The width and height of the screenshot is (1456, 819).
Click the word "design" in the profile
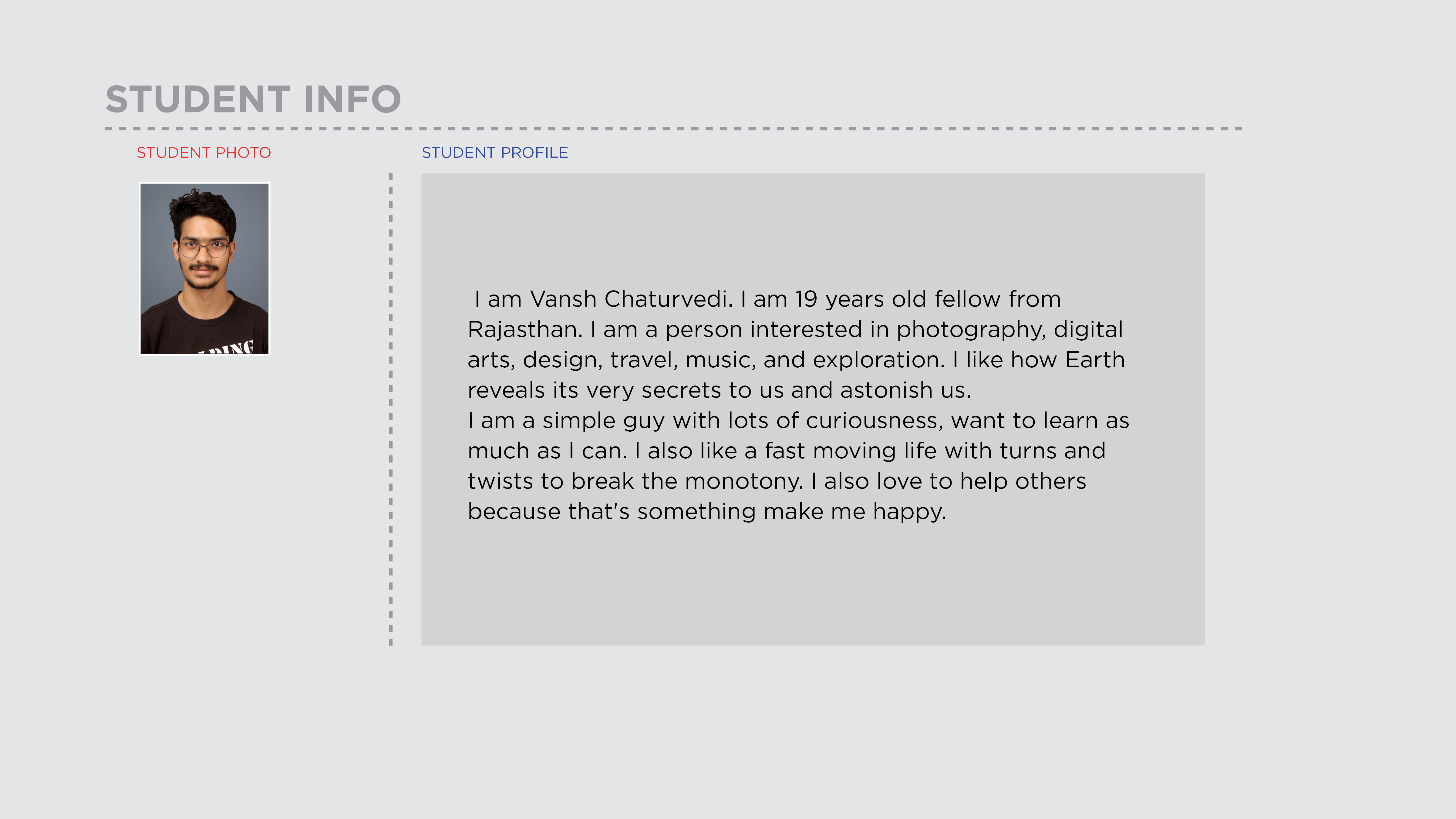[562, 360]
